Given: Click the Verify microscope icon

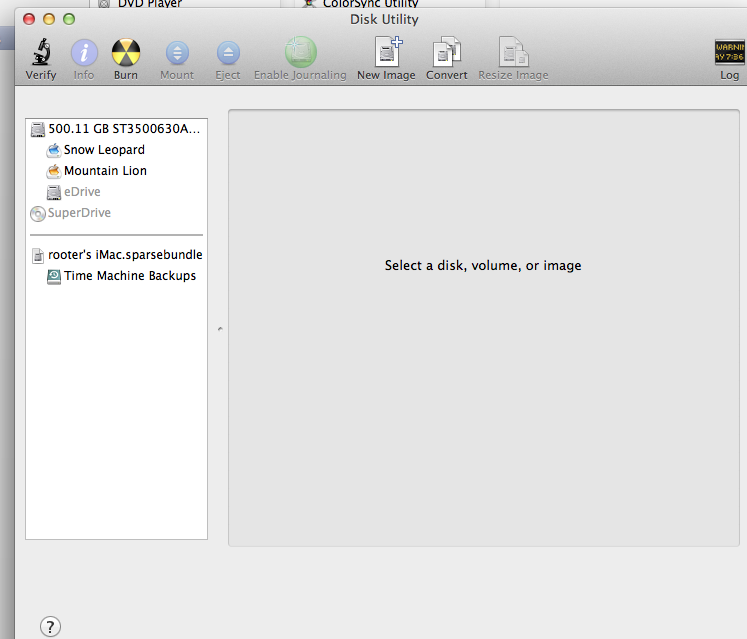Looking at the screenshot, I should coord(41,52).
